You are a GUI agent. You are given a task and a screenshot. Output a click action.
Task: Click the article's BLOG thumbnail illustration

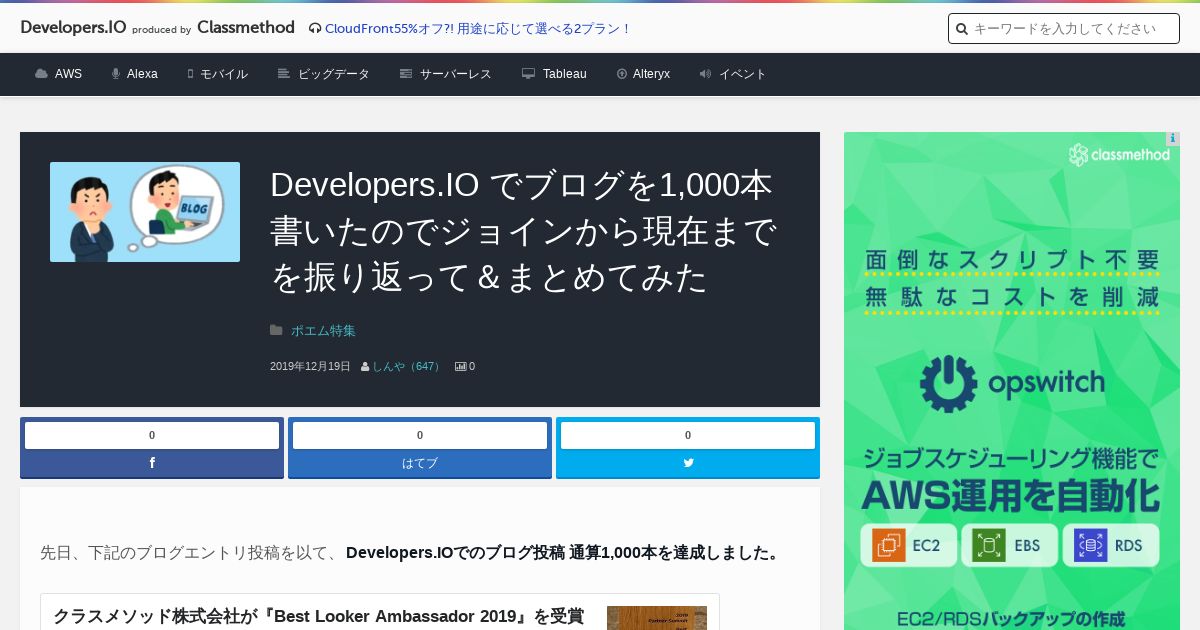tap(145, 212)
